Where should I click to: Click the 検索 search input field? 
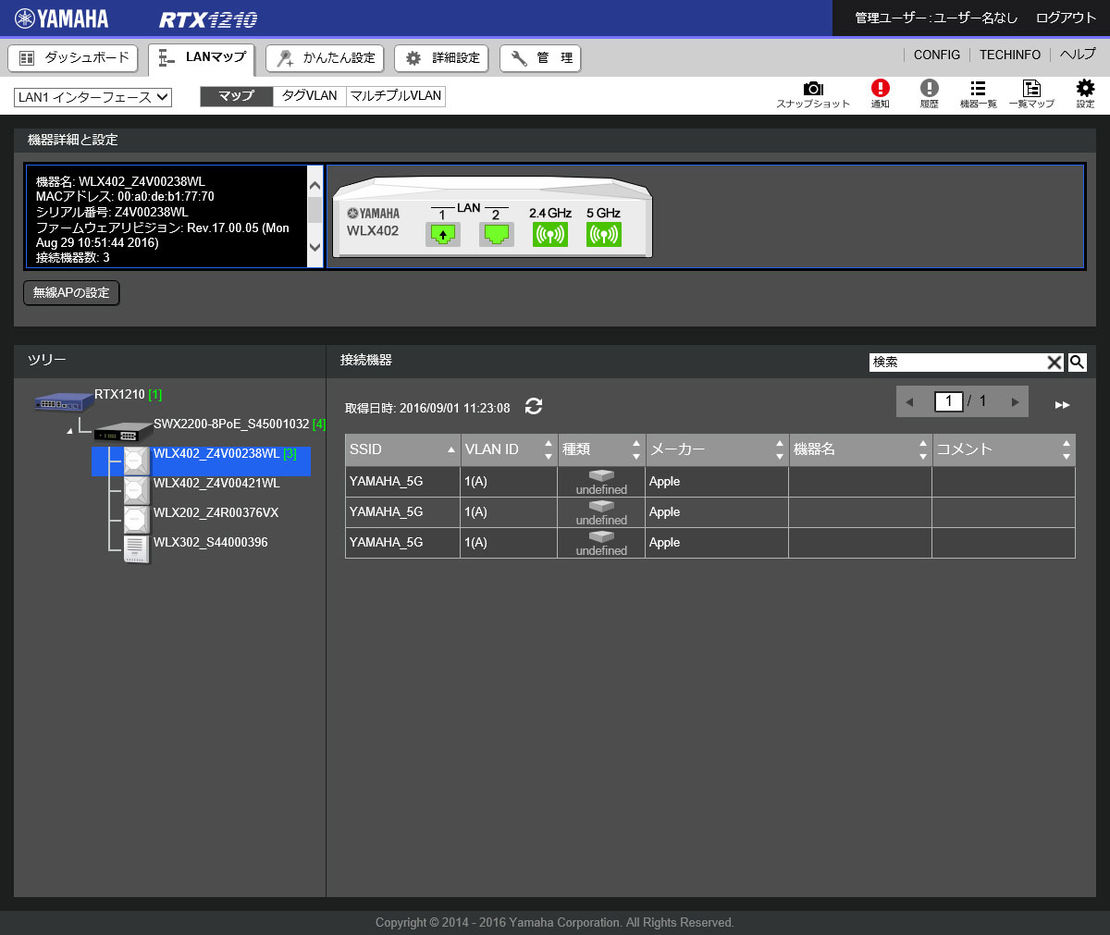(957, 362)
